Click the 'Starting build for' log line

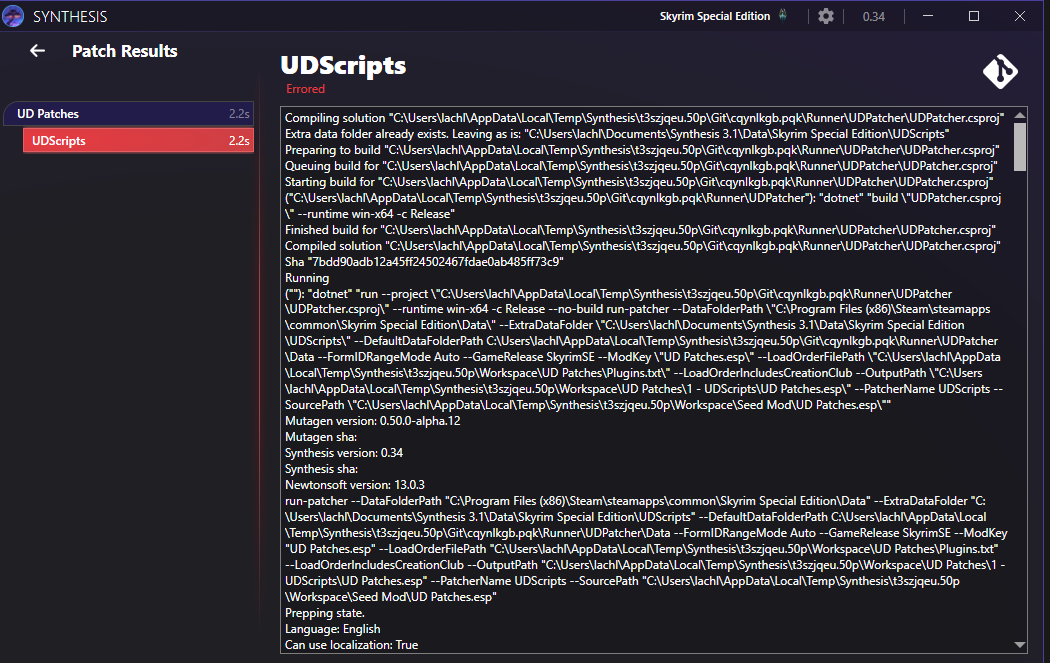pos(639,182)
